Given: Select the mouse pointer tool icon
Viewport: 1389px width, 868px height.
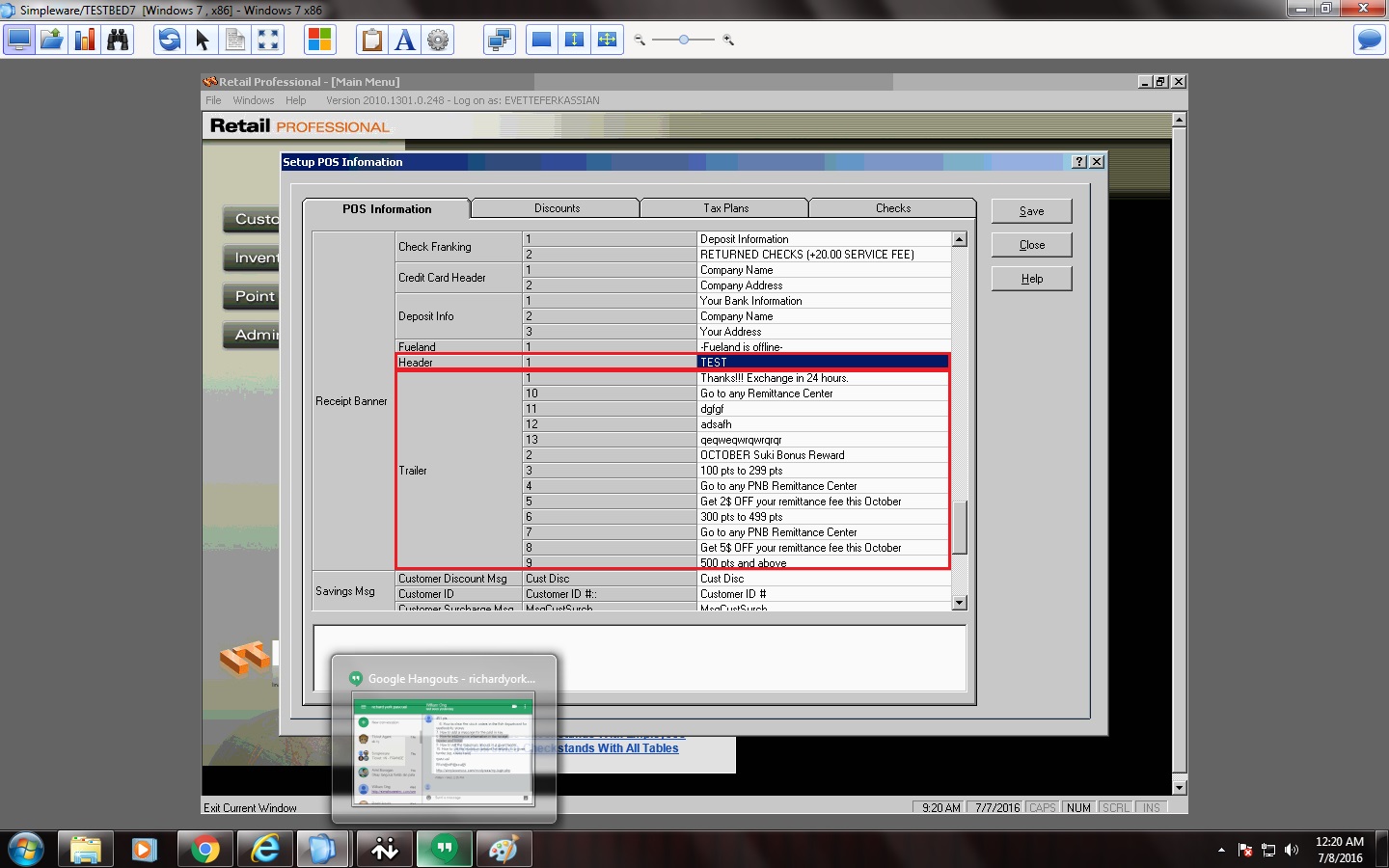Looking at the screenshot, I should [x=202, y=40].
